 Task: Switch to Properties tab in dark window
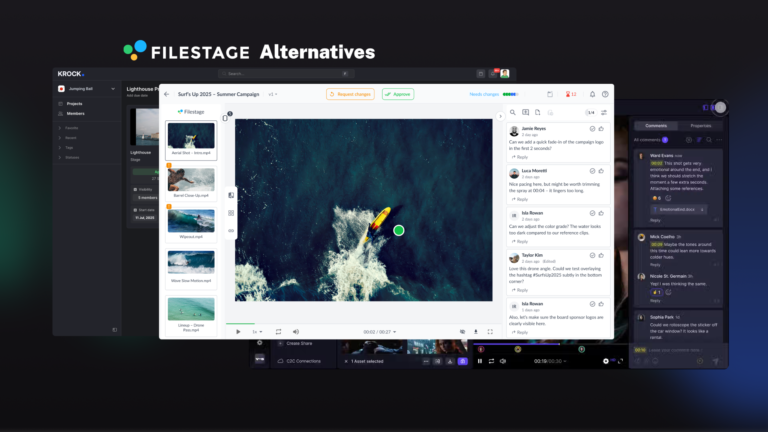coord(700,126)
